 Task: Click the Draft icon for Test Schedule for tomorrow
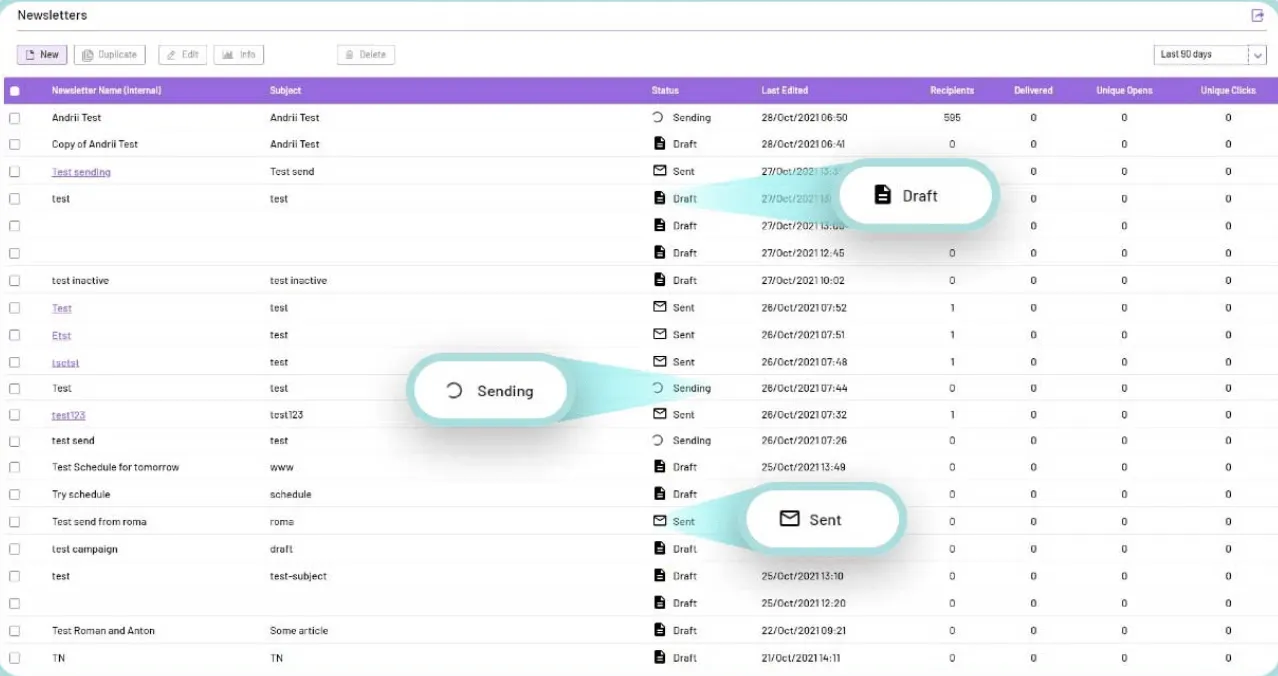tap(659, 466)
